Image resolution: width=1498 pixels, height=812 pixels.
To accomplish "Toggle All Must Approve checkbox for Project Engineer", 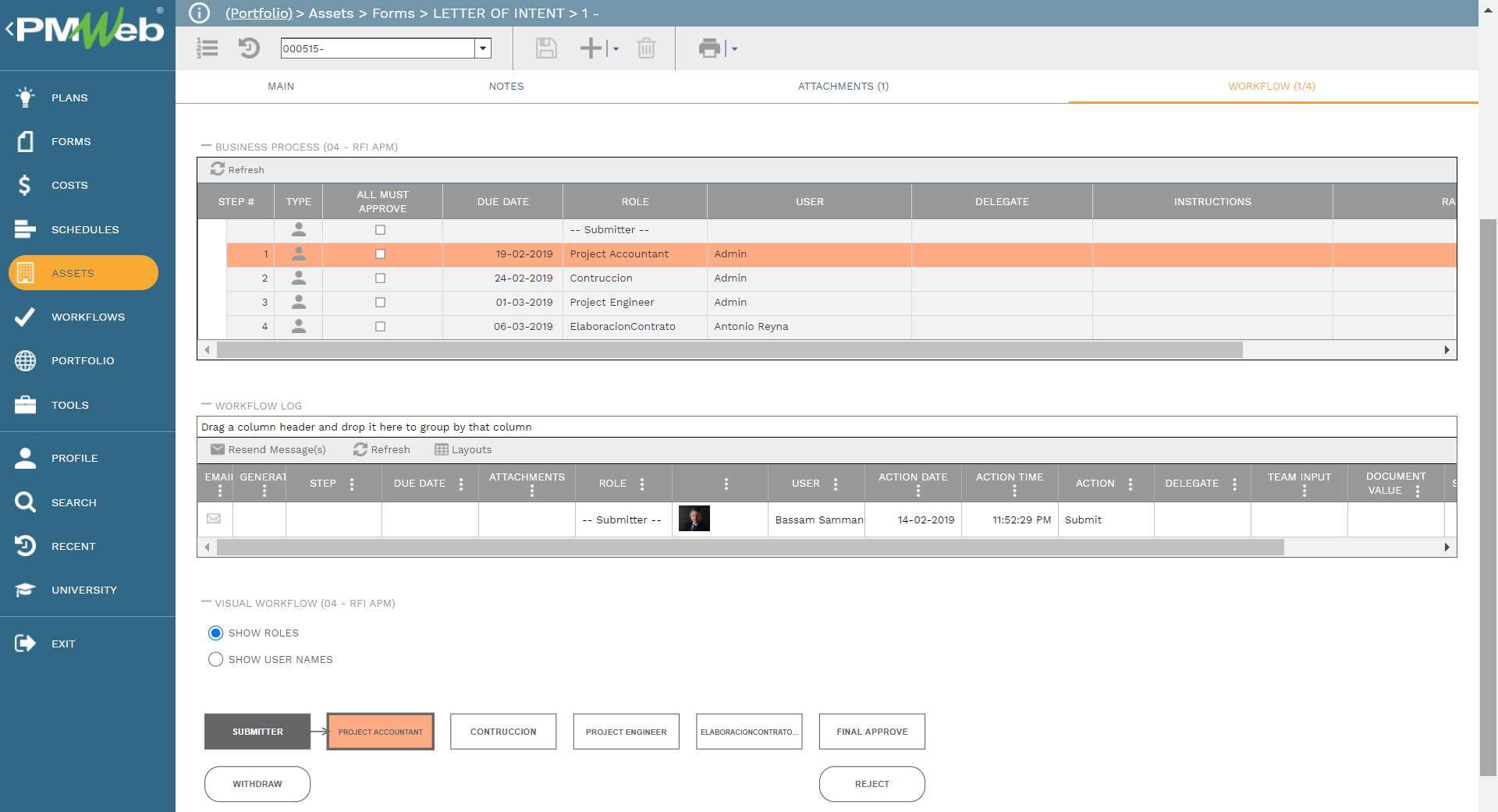I will point(380,302).
